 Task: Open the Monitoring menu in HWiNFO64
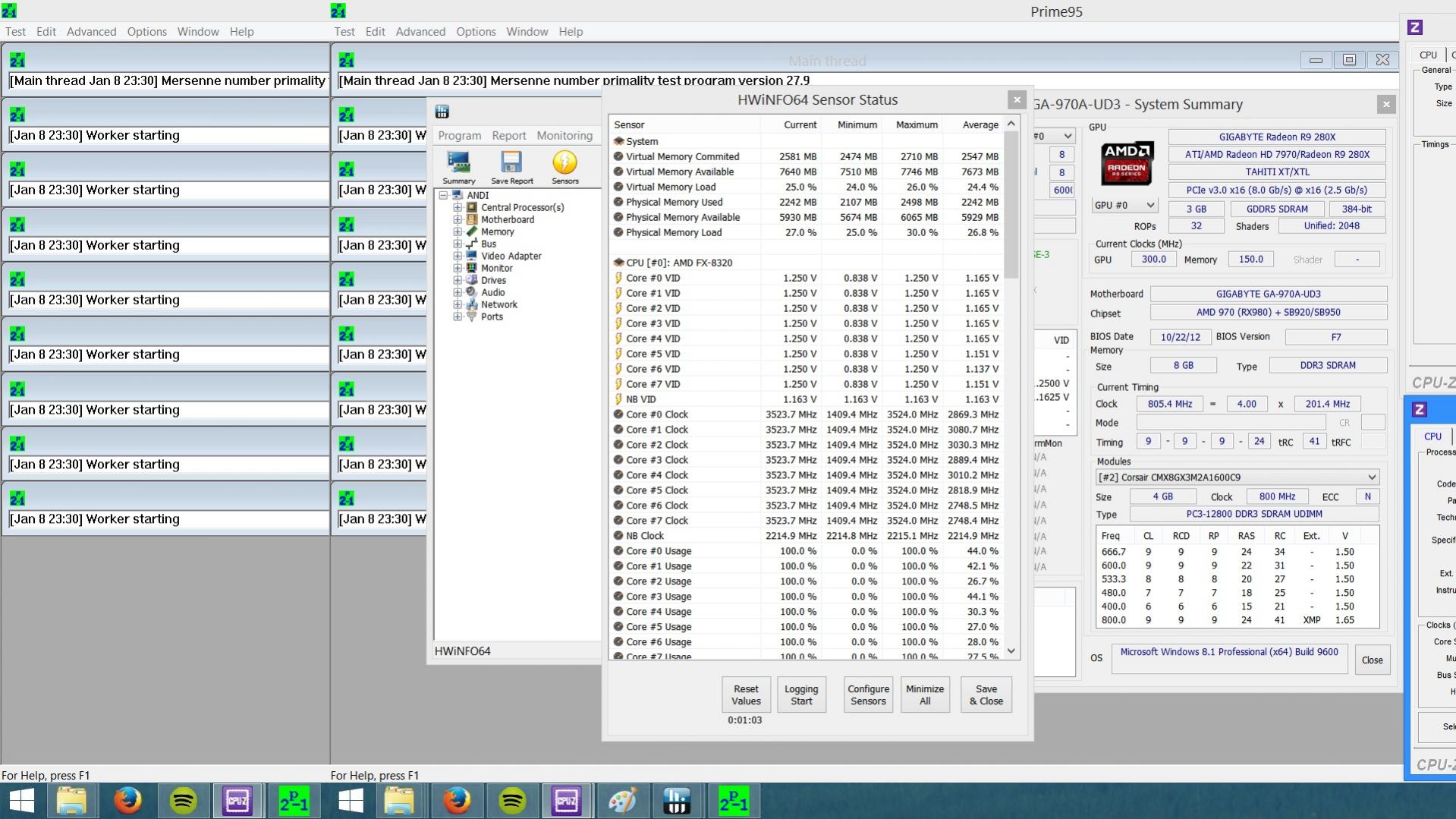tap(564, 135)
